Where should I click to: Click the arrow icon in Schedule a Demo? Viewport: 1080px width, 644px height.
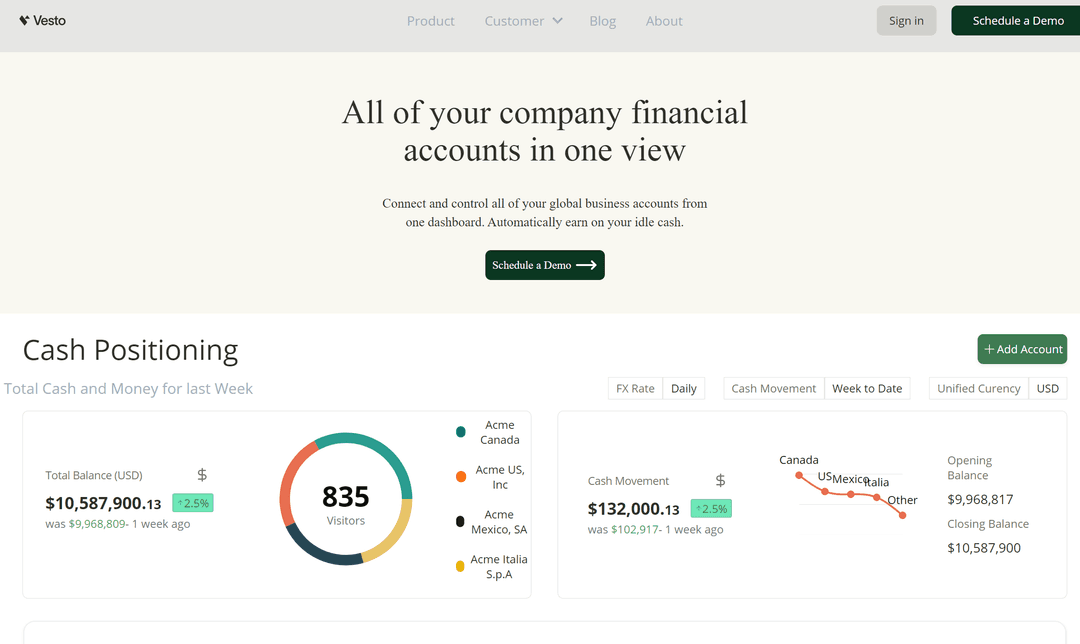(x=587, y=265)
